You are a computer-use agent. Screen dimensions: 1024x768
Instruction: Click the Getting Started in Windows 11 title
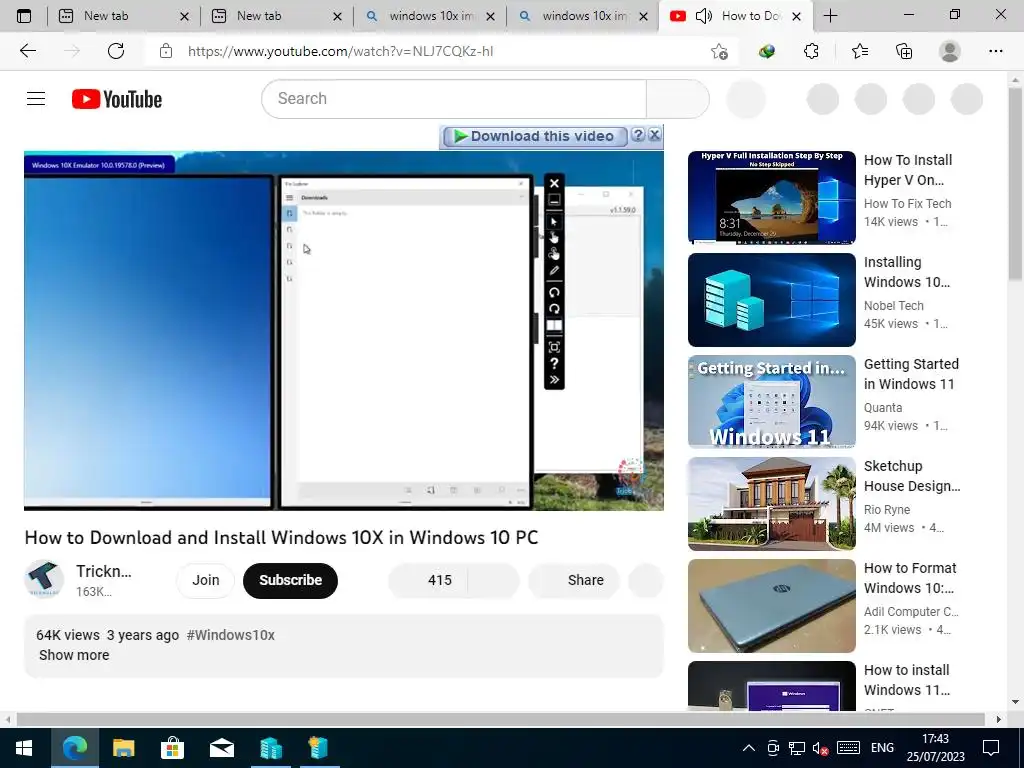(911, 374)
